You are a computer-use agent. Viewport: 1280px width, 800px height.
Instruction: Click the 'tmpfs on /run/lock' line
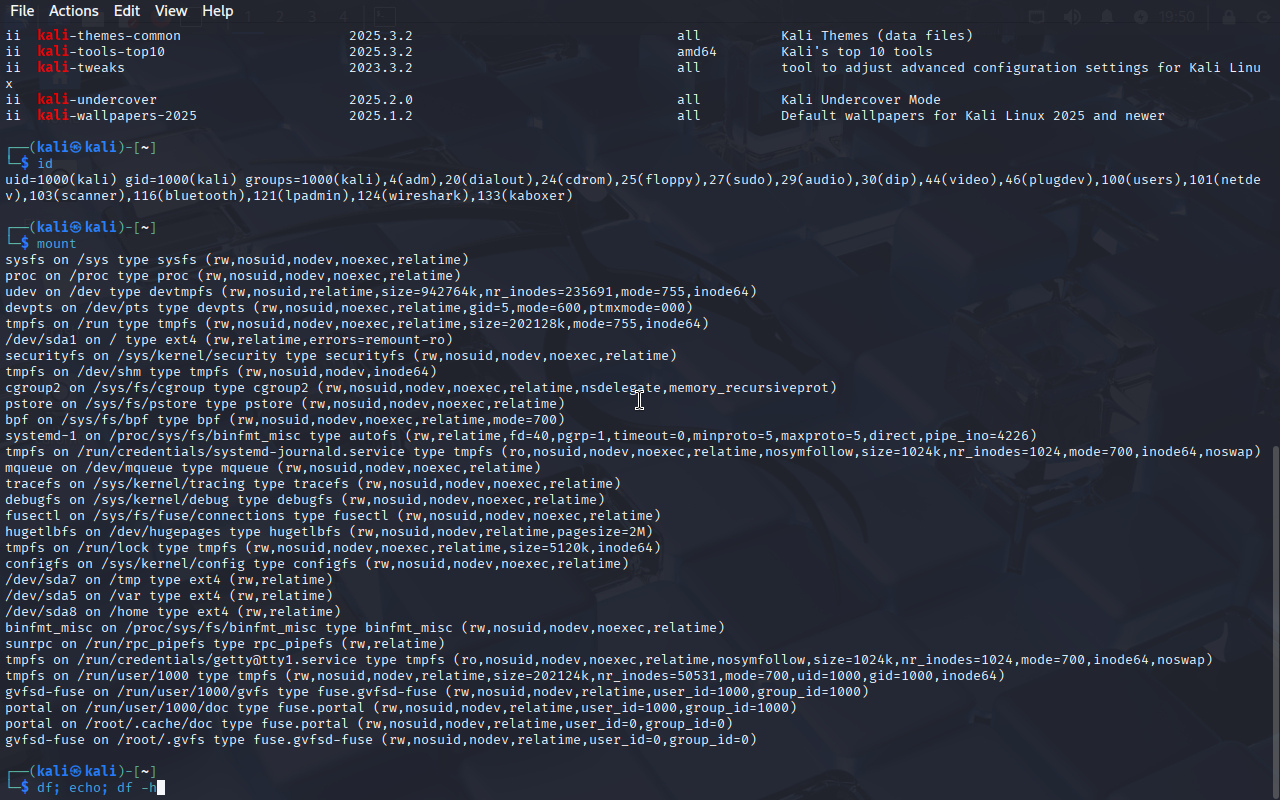pyautogui.click(x=333, y=548)
